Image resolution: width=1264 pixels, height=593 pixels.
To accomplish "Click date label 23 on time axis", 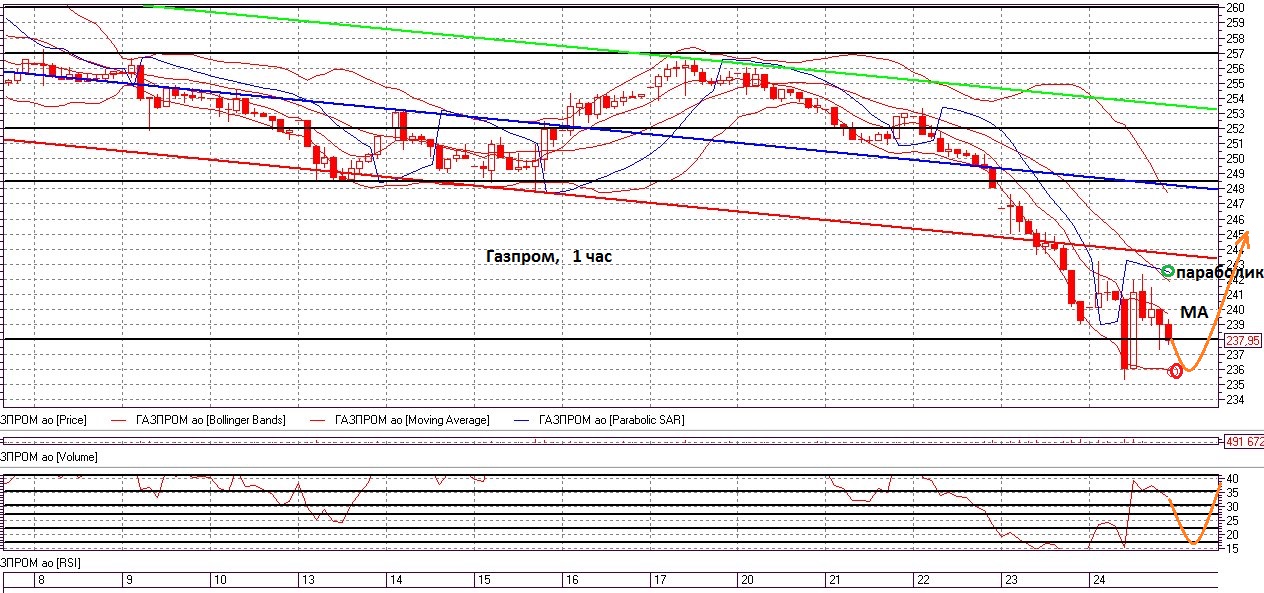I will click(1011, 580).
